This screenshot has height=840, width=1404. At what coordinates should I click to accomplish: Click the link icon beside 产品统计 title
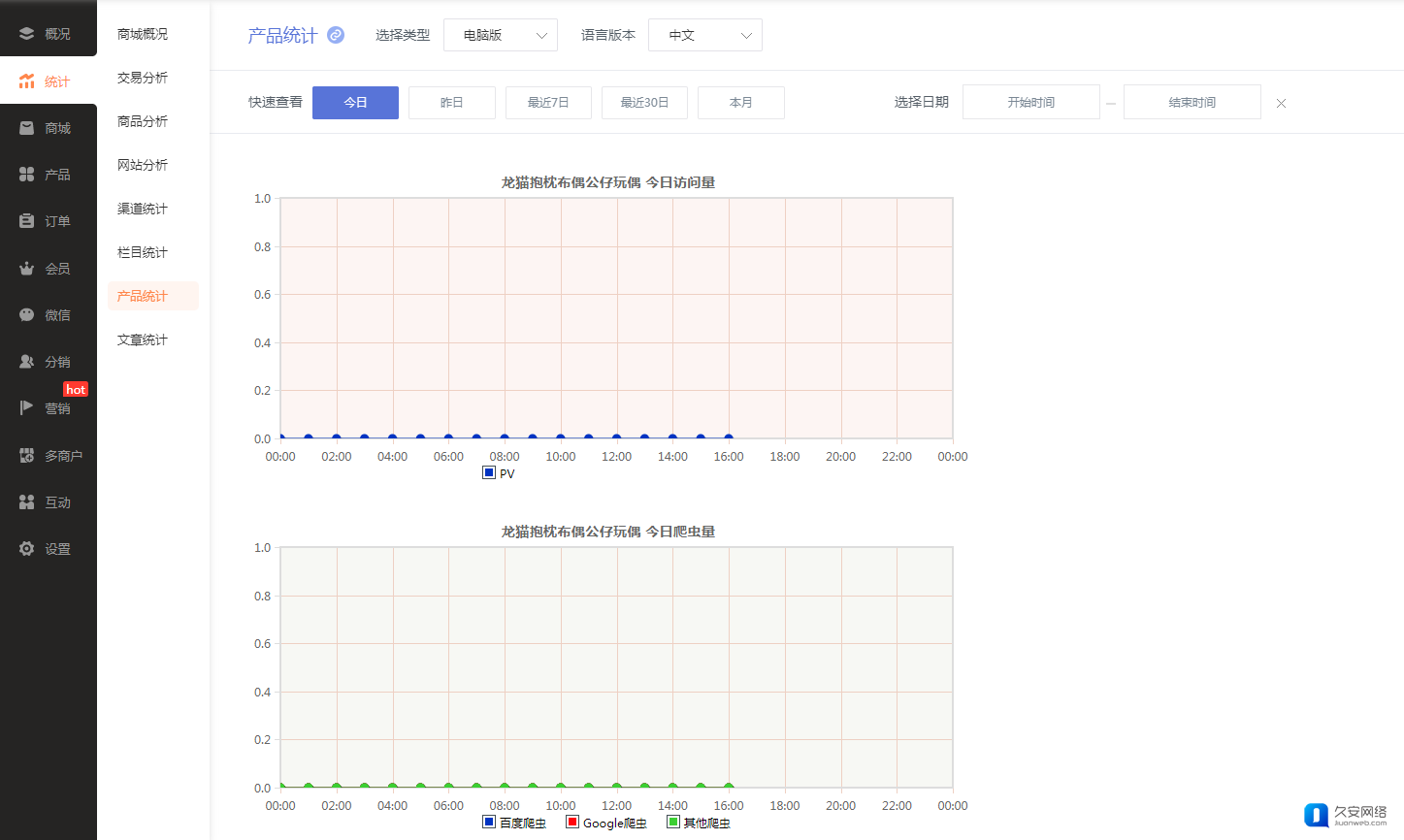click(x=336, y=35)
